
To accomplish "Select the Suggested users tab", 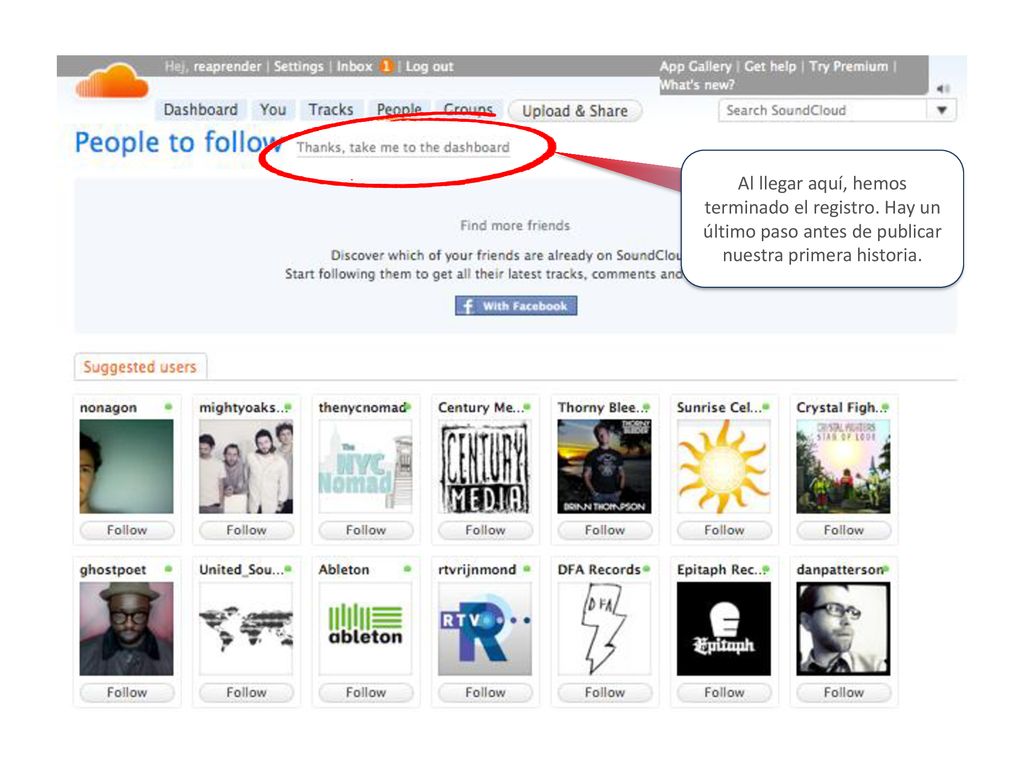I will pos(140,367).
